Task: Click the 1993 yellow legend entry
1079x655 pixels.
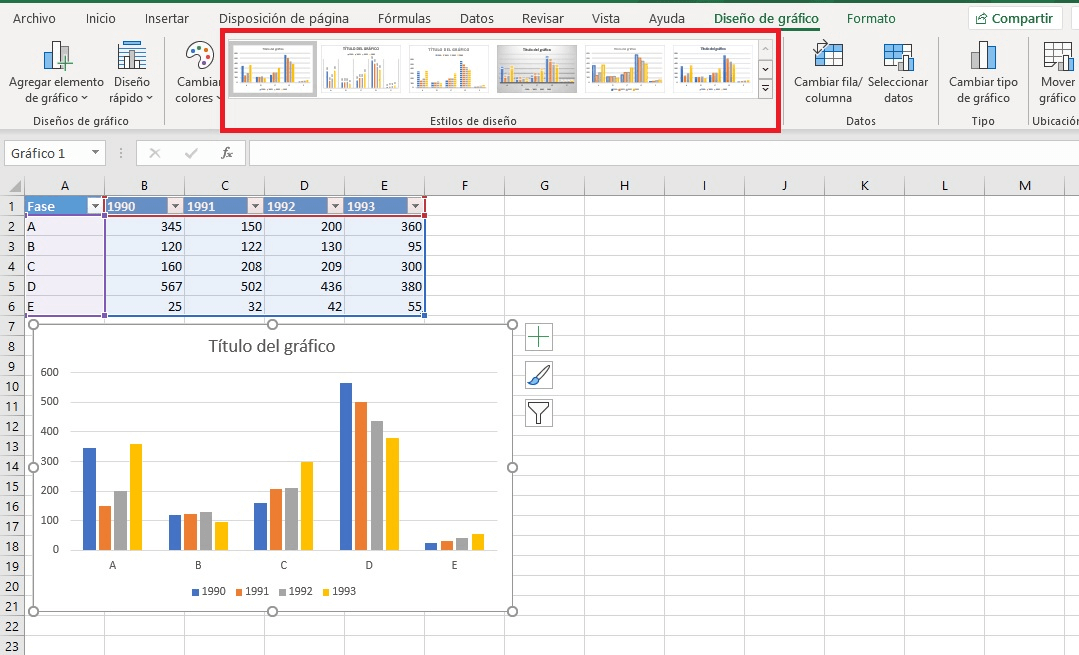Action: [339, 591]
